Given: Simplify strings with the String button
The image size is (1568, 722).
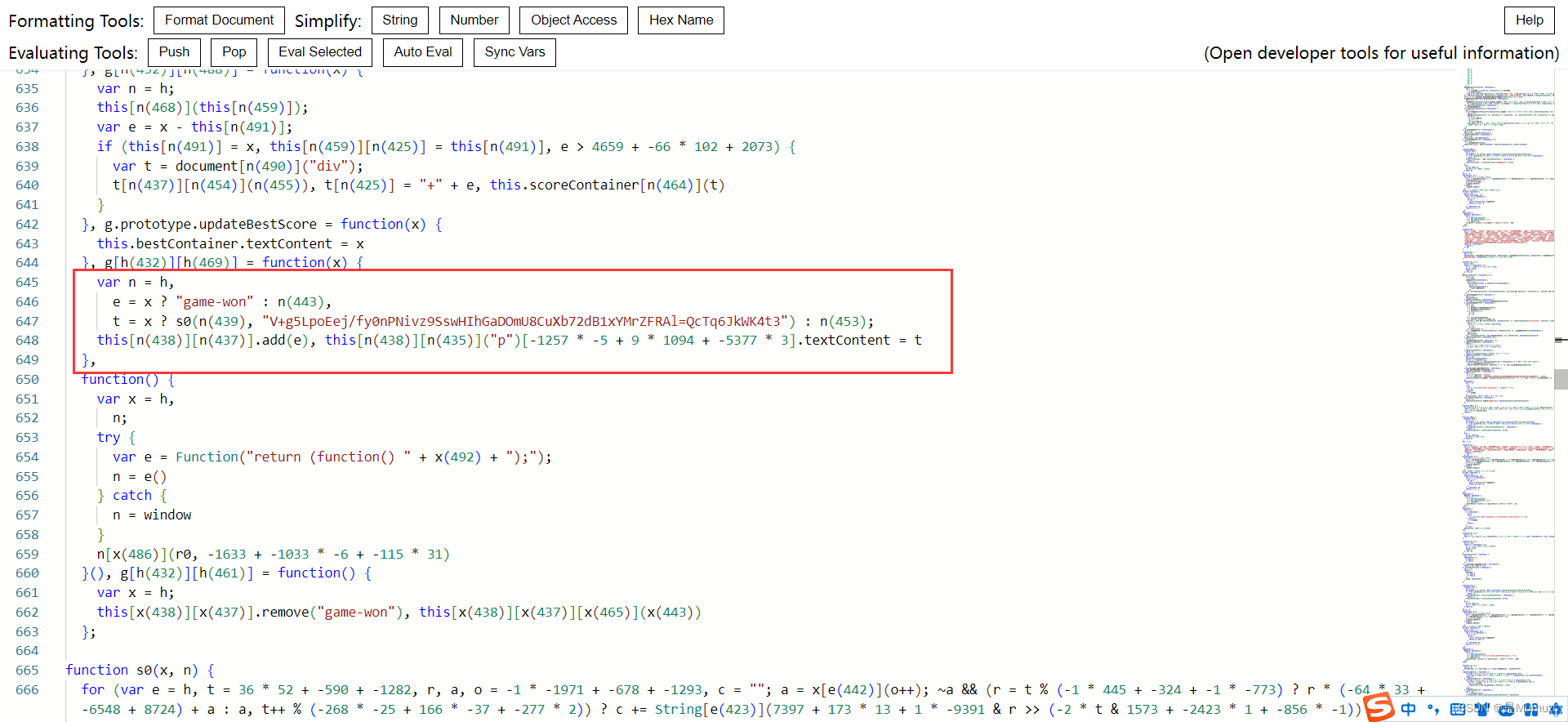Looking at the screenshot, I should click(x=400, y=20).
